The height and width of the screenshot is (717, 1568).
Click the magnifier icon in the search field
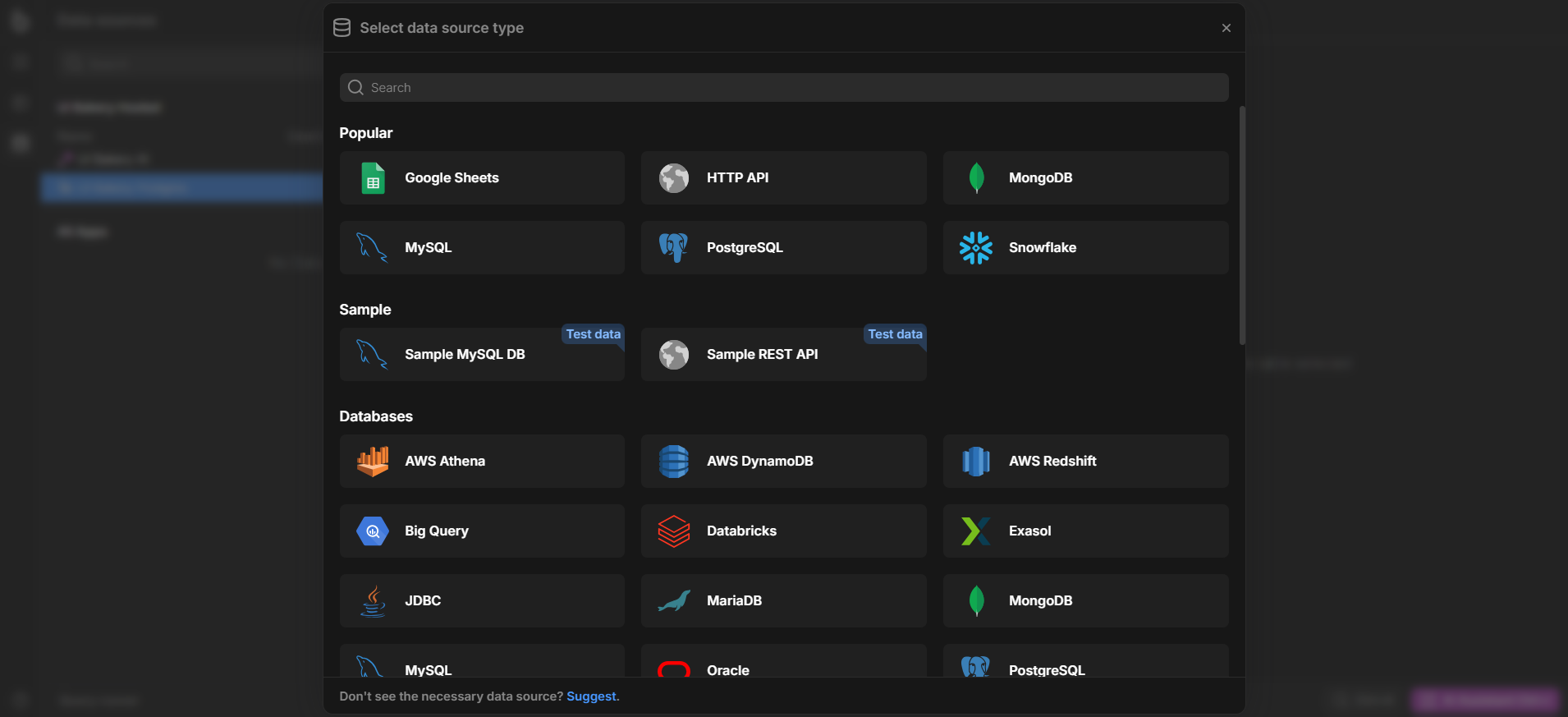[355, 88]
